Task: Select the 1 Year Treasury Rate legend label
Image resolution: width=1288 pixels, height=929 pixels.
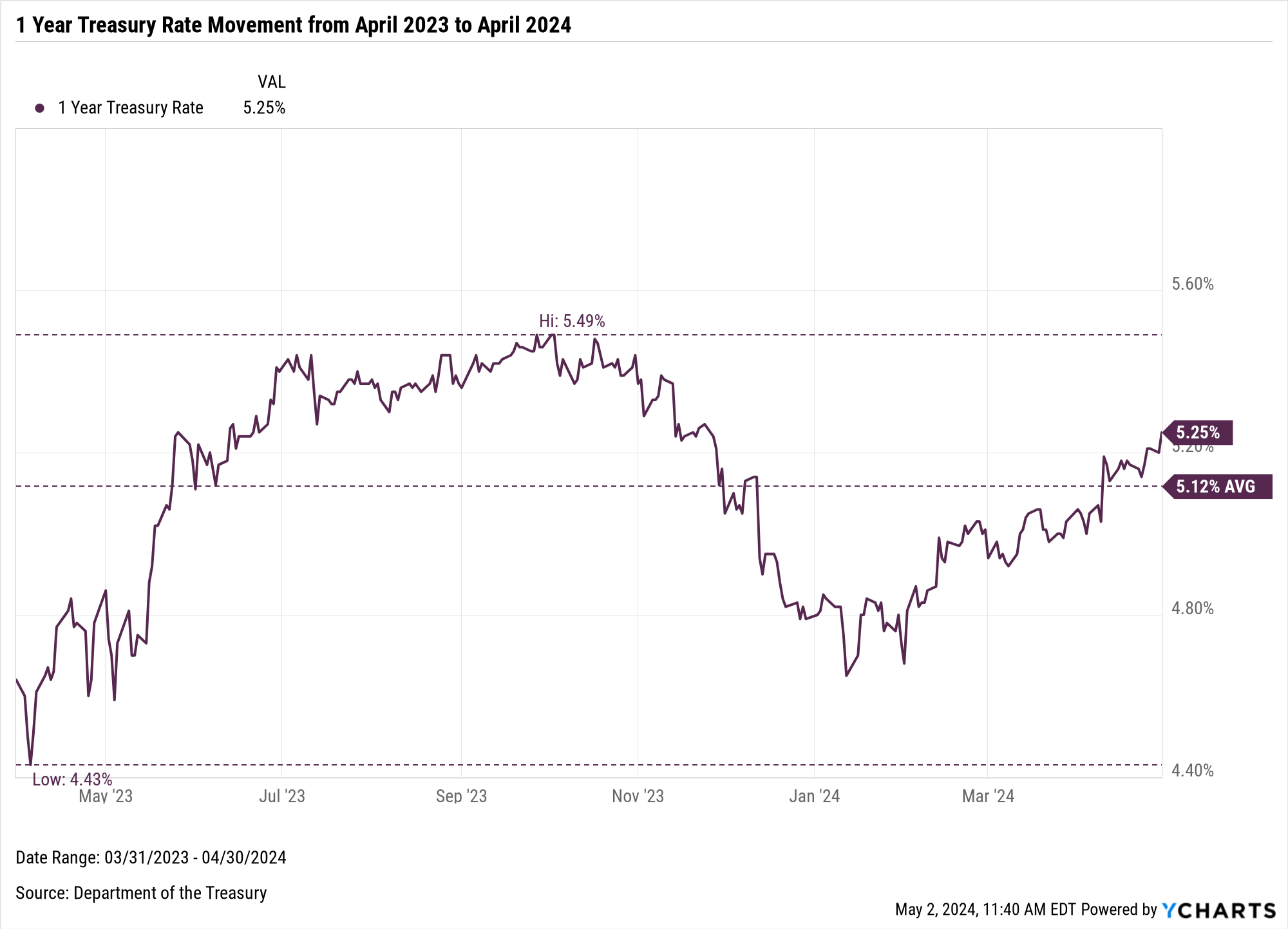Action: (131, 108)
